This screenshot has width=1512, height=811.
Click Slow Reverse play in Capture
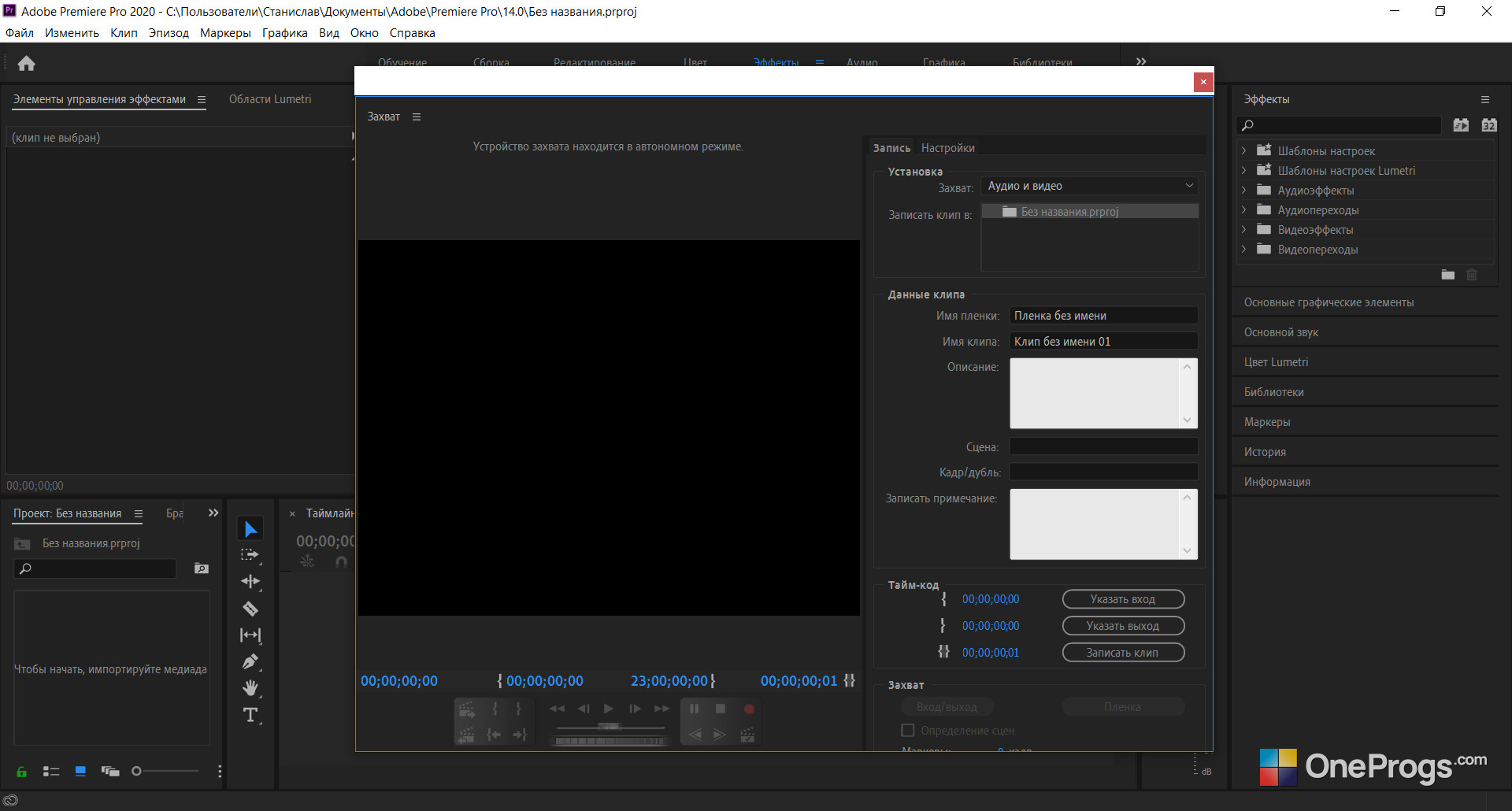point(695,735)
